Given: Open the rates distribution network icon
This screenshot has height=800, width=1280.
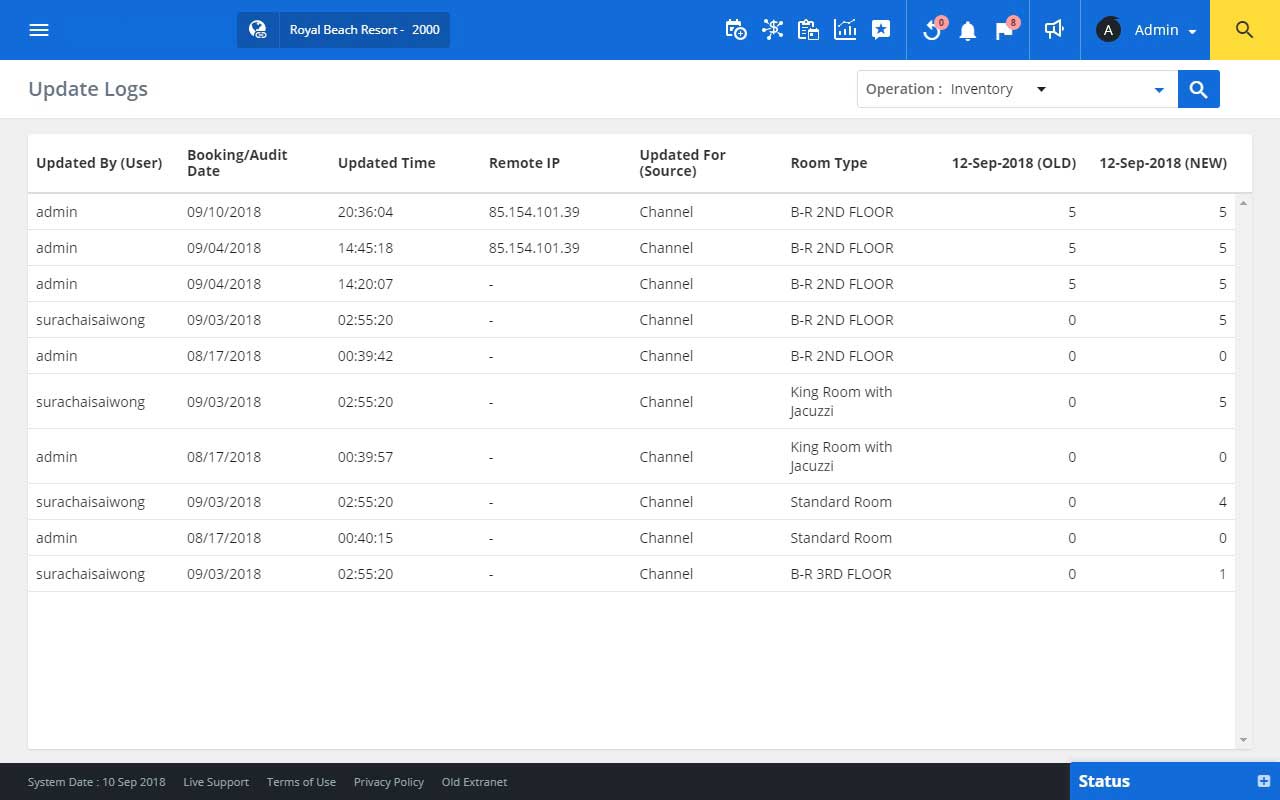Looking at the screenshot, I should tap(773, 30).
